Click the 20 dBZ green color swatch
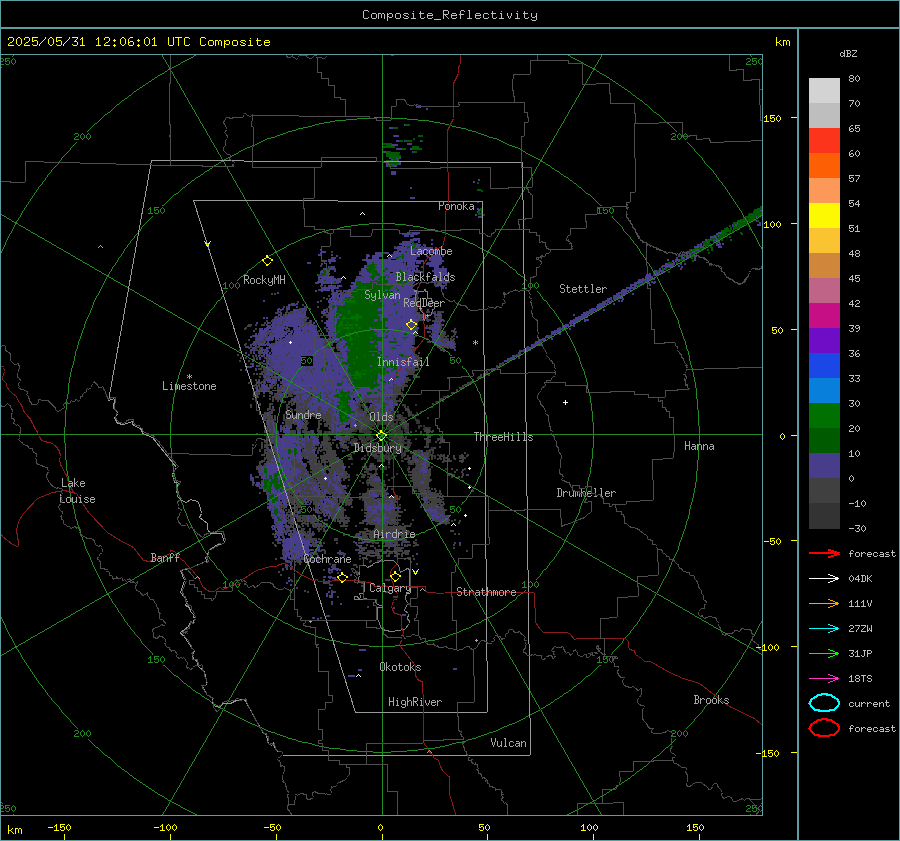This screenshot has height=841, width=900. pyautogui.click(x=824, y=440)
